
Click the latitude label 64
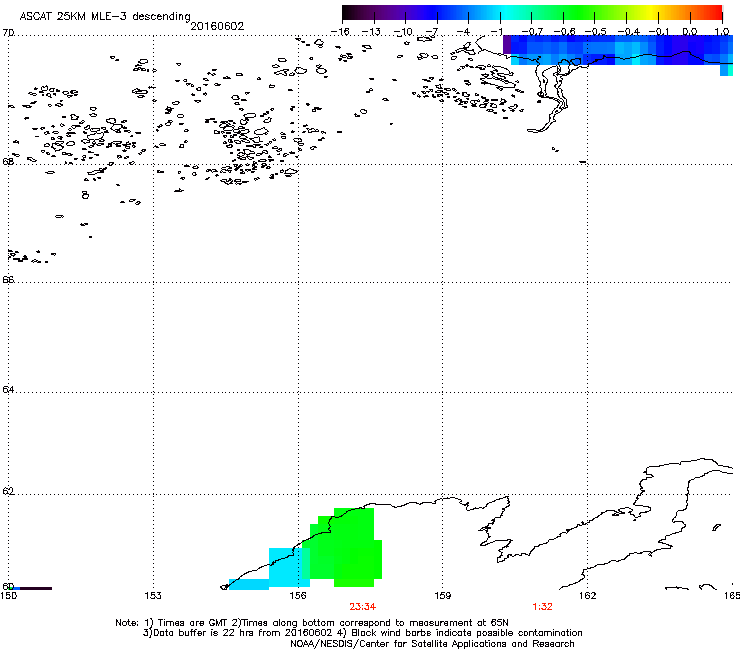click(x=8, y=389)
